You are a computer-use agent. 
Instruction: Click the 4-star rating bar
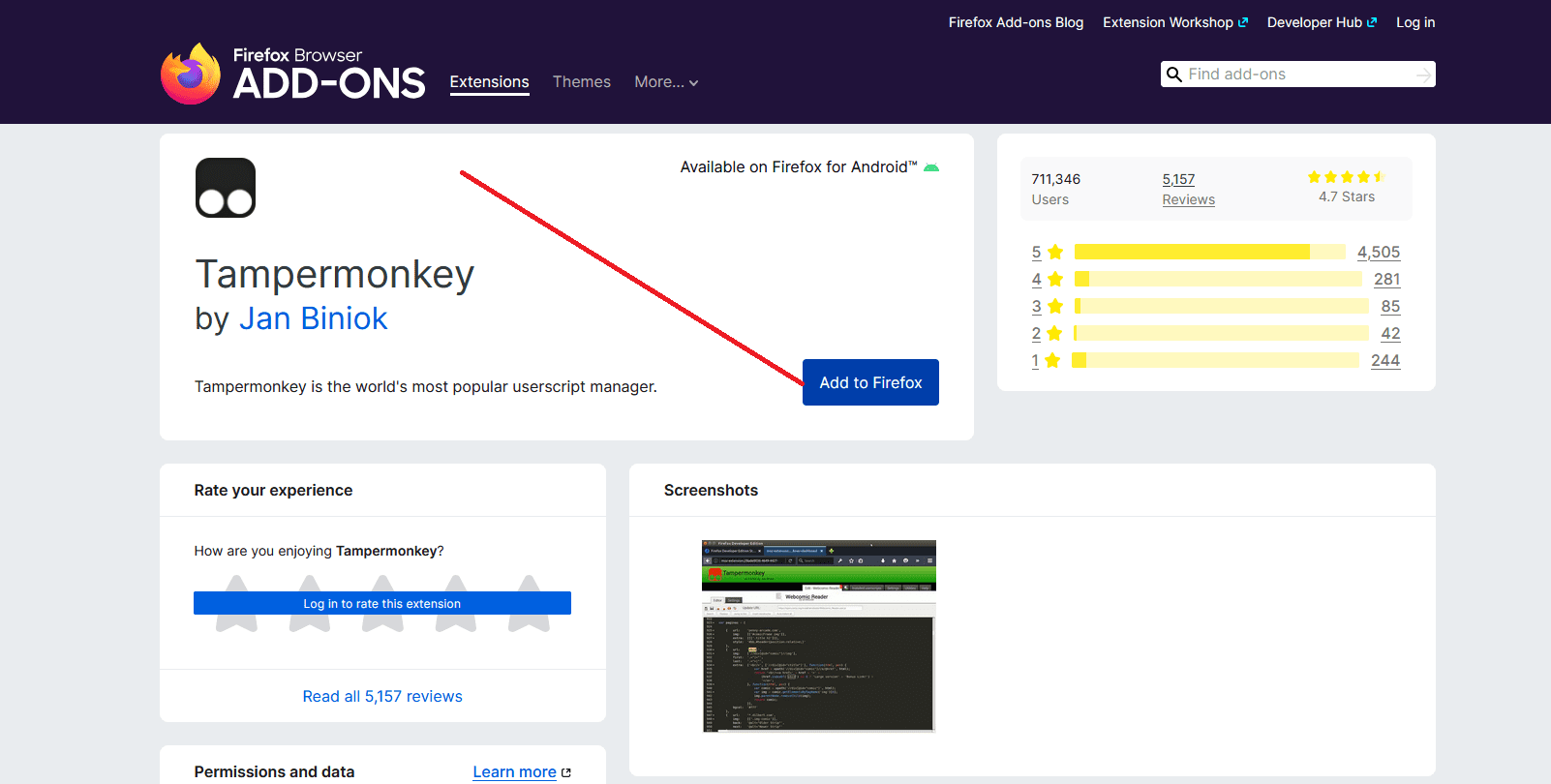pos(1218,279)
